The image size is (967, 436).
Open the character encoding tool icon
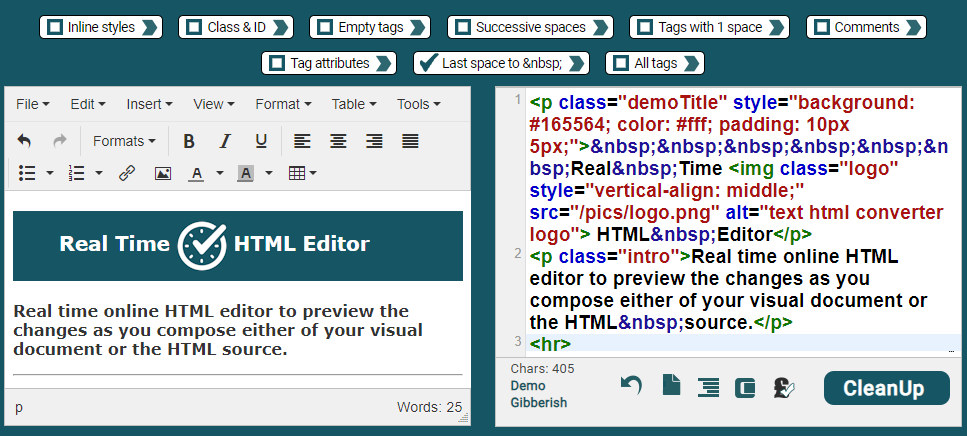point(784,387)
